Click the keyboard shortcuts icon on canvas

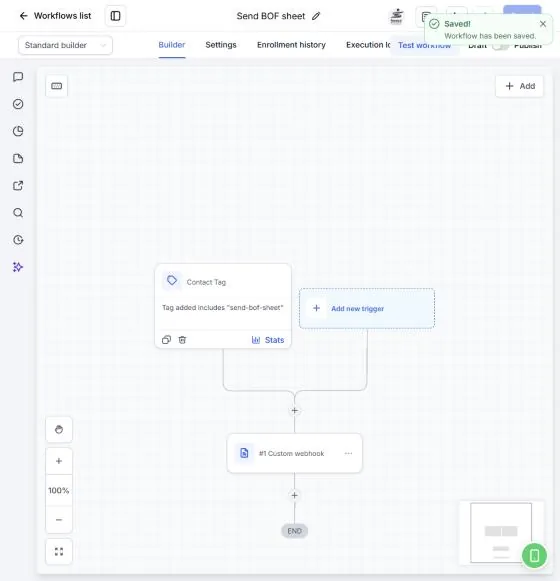tap(57, 86)
